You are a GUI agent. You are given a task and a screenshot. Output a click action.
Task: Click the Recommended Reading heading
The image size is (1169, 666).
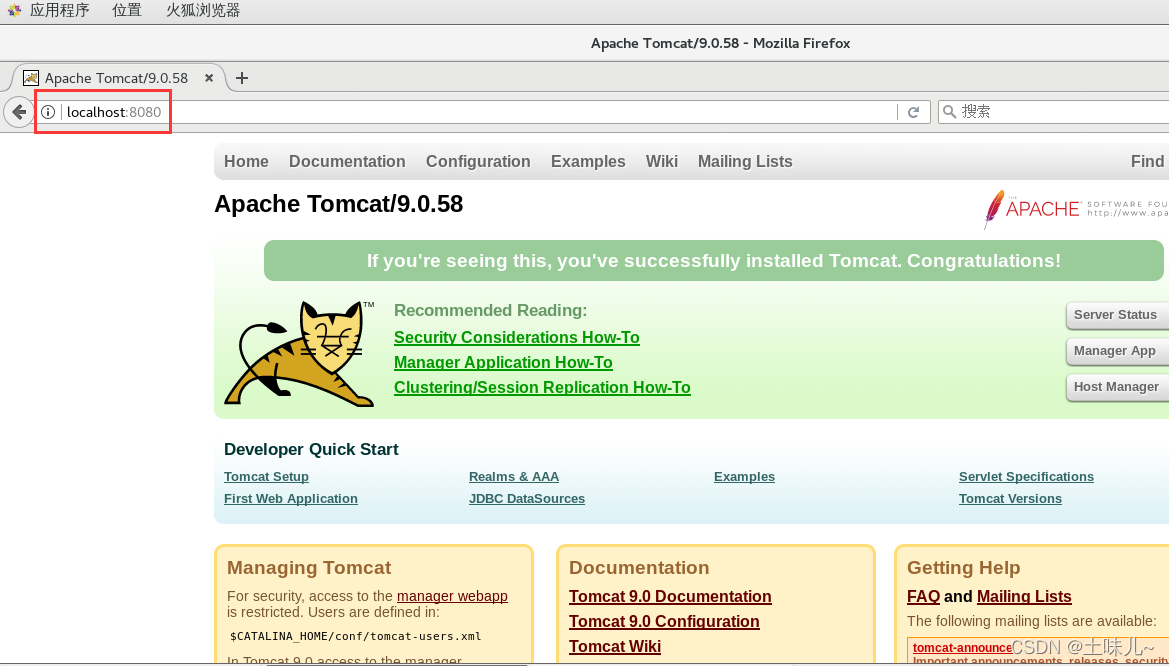pyautogui.click(x=491, y=310)
